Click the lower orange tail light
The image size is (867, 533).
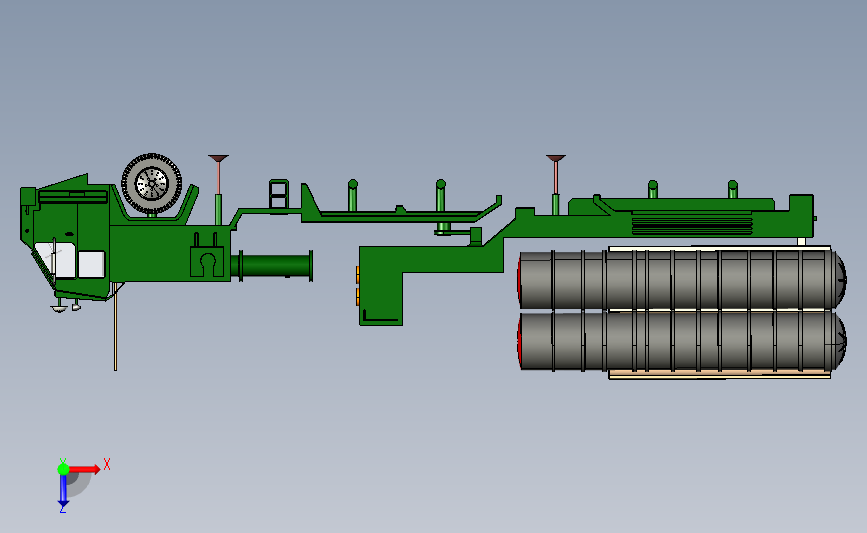tap(358, 296)
